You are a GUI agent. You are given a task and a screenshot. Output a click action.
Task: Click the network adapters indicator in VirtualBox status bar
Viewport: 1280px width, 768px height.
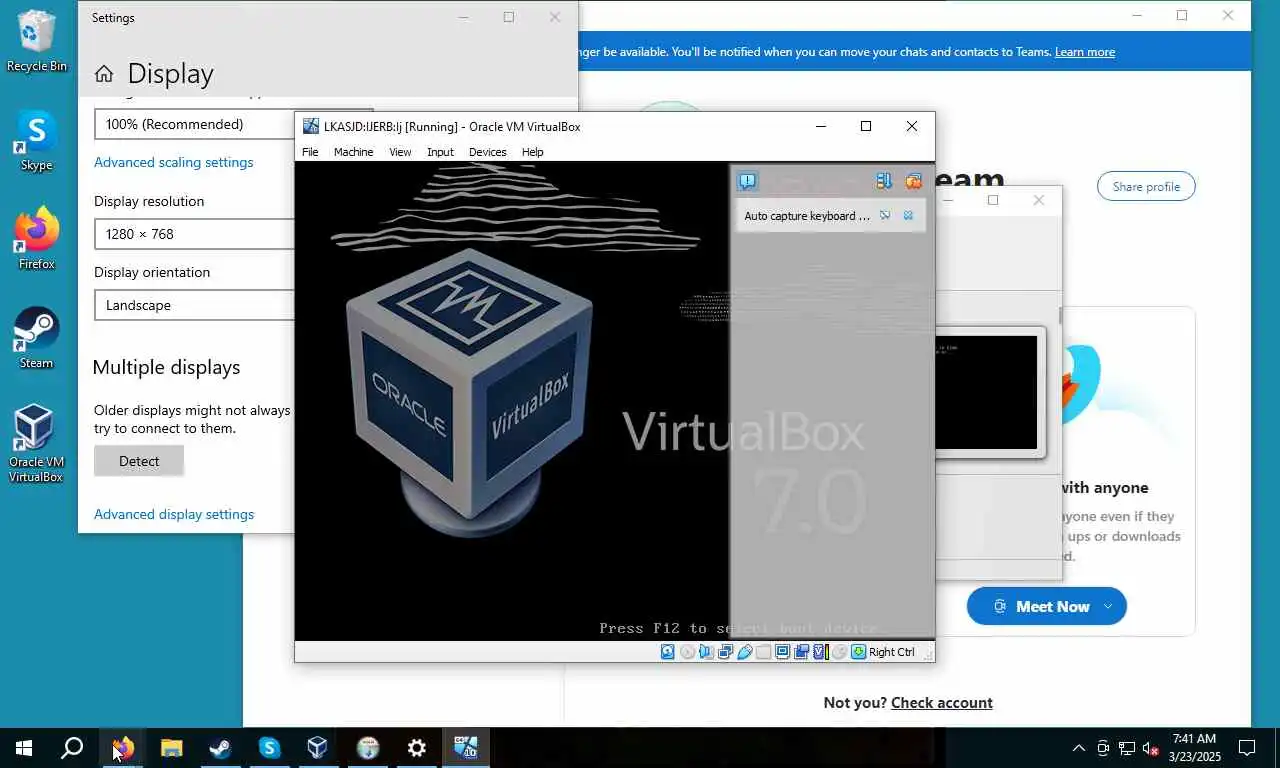pos(726,652)
